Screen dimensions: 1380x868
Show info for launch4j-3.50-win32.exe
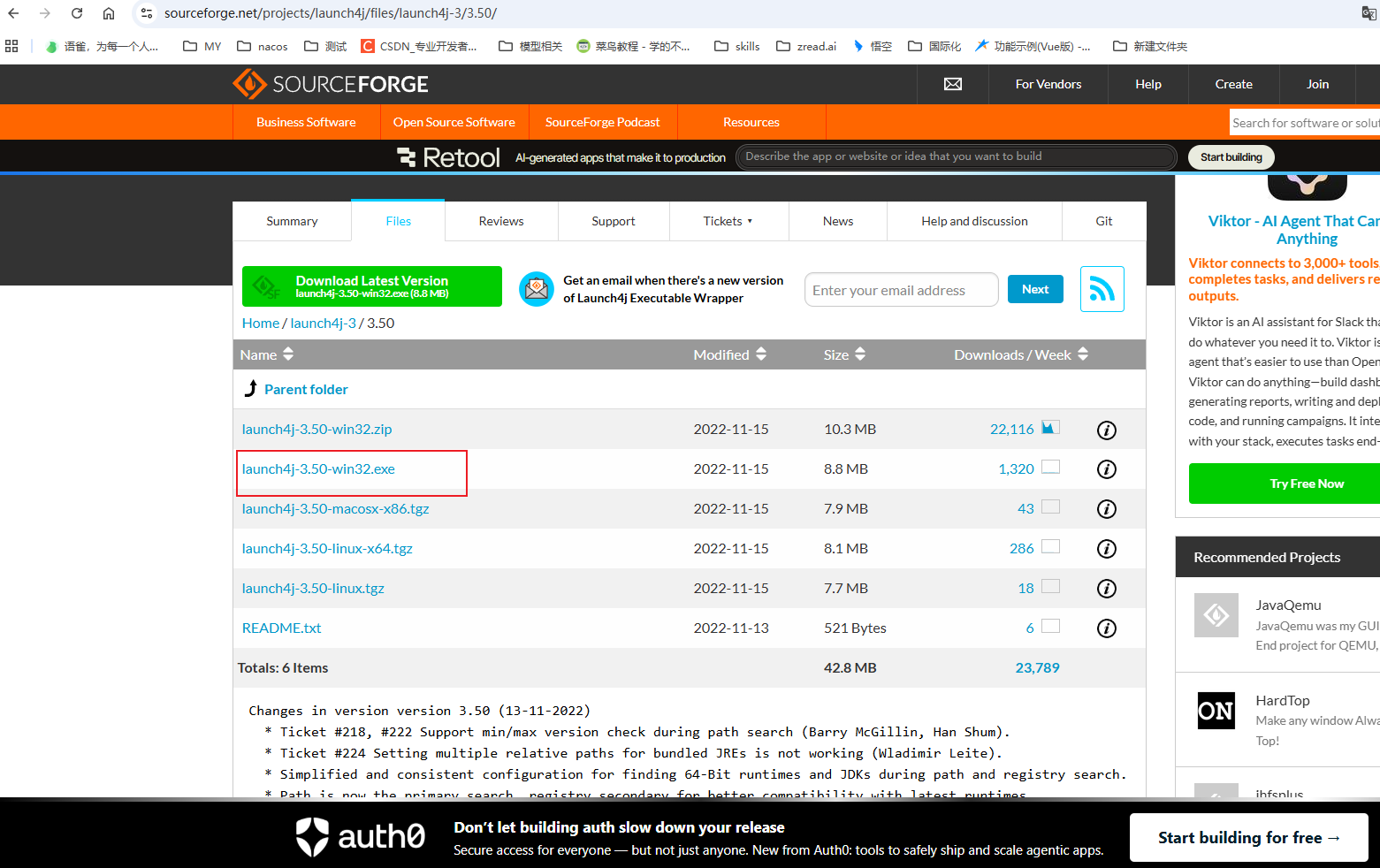(x=1106, y=469)
